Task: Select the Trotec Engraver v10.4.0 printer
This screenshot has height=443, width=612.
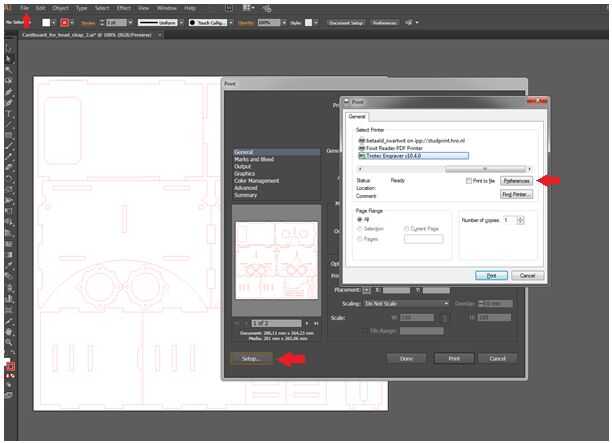Action: tap(413, 156)
